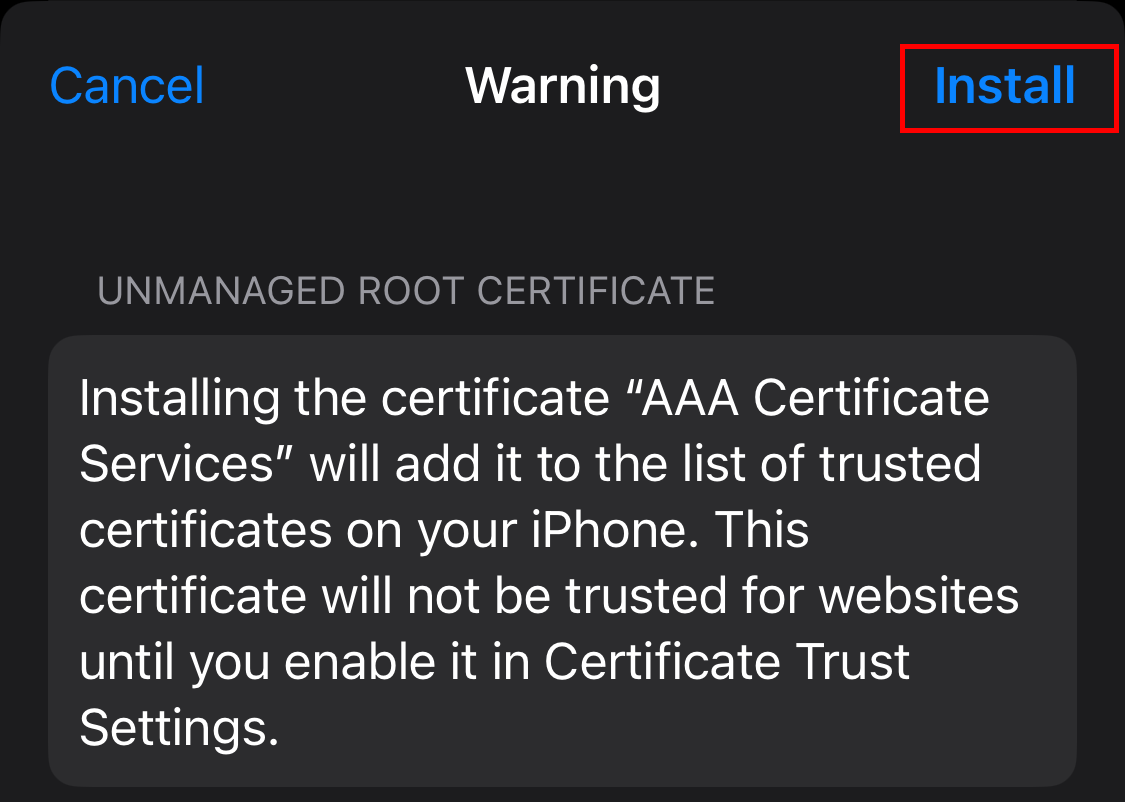Tap Cancel to dismiss the warning
The width and height of the screenshot is (1125, 802).
click(x=127, y=86)
